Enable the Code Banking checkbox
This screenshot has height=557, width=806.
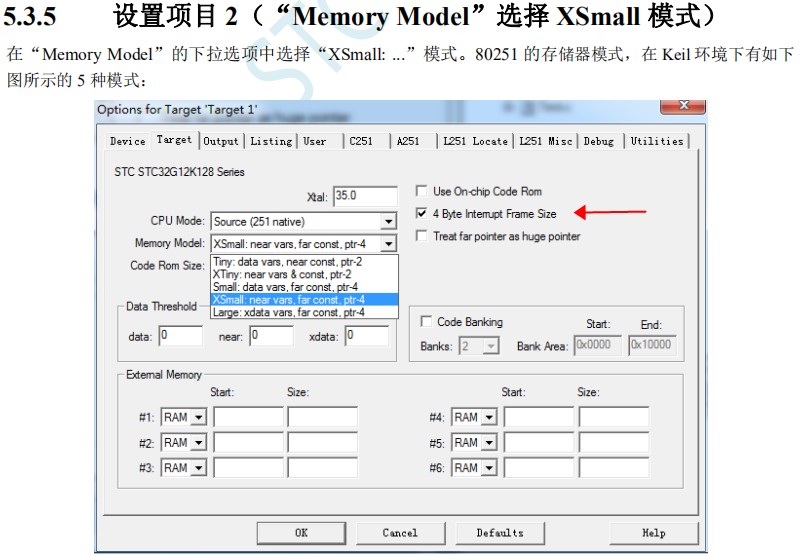pos(426,321)
